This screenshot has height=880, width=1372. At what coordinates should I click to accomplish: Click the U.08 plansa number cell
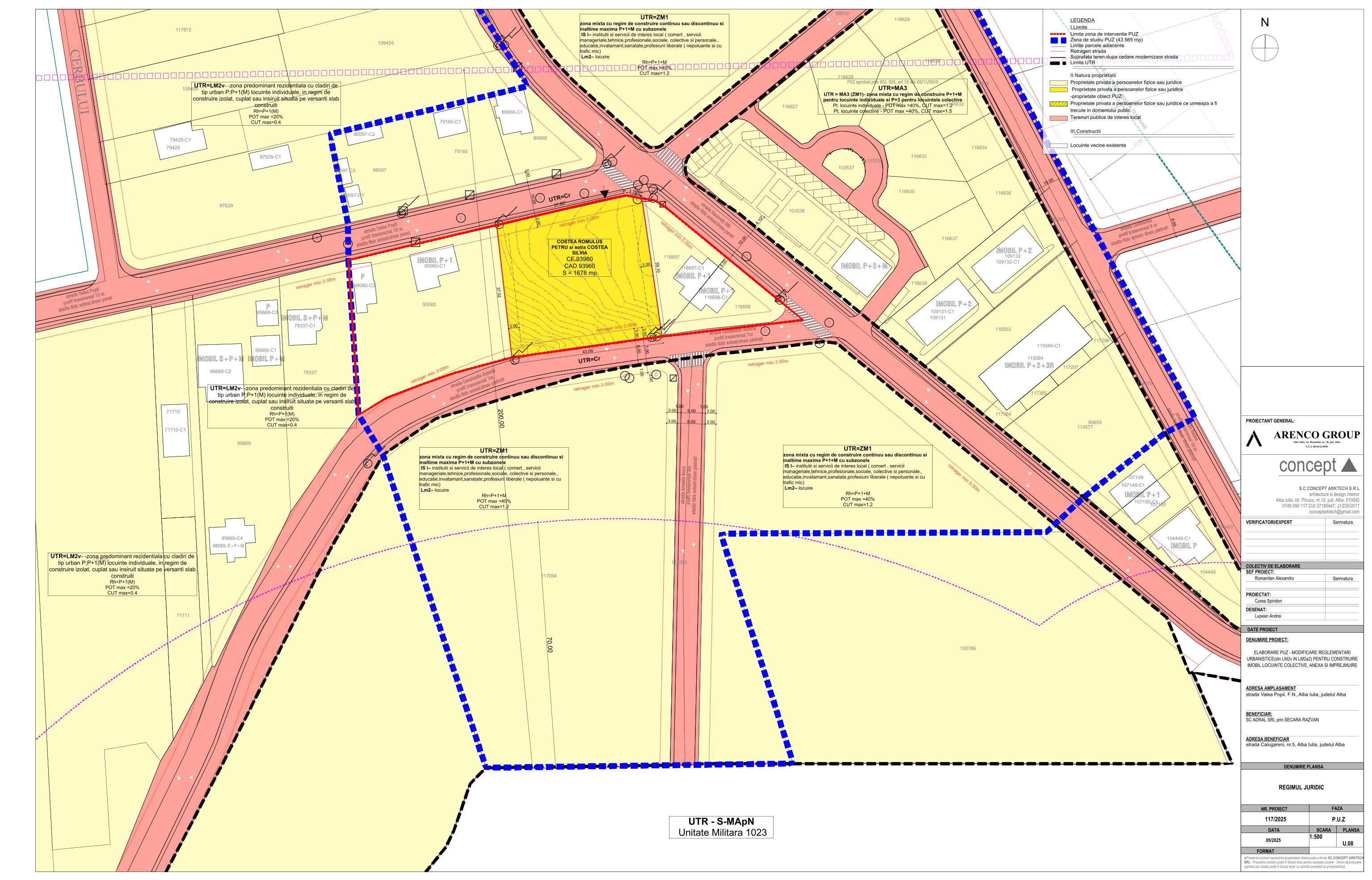coord(1347,843)
